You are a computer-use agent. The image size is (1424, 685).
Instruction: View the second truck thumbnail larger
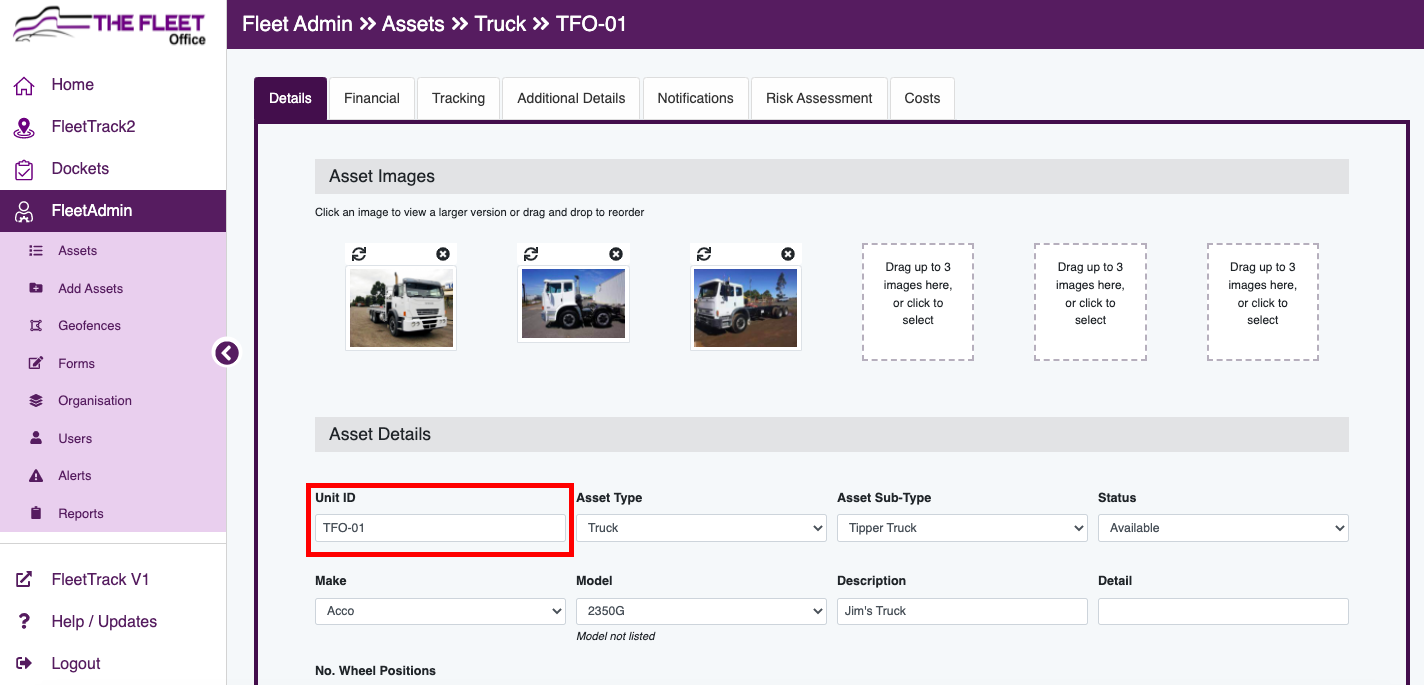pyautogui.click(x=573, y=304)
